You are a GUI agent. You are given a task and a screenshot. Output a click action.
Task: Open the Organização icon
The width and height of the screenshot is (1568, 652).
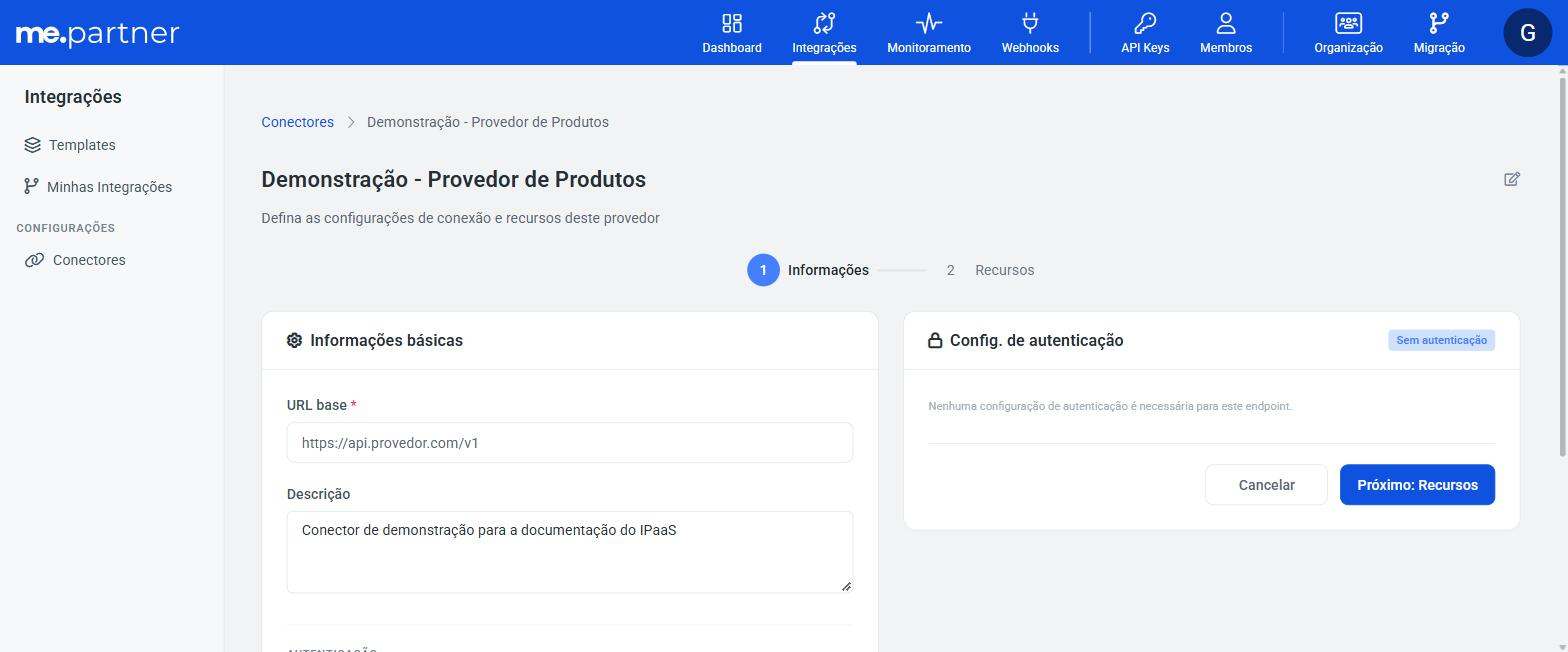(1348, 23)
